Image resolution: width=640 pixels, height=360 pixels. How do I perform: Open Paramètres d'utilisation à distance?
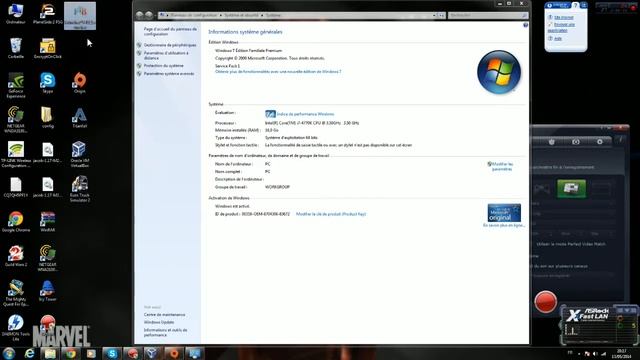(x=166, y=56)
